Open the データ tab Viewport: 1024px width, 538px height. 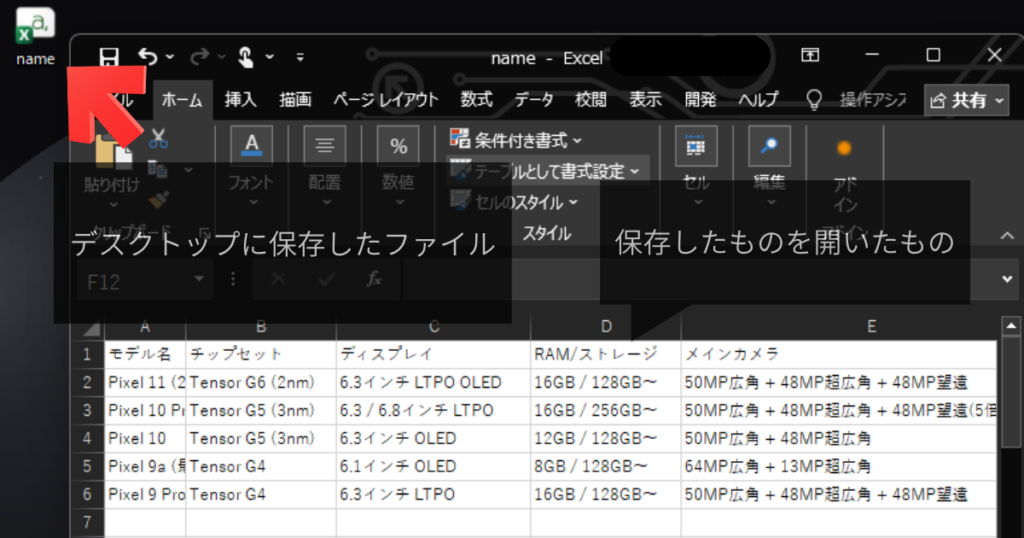point(534,100)
